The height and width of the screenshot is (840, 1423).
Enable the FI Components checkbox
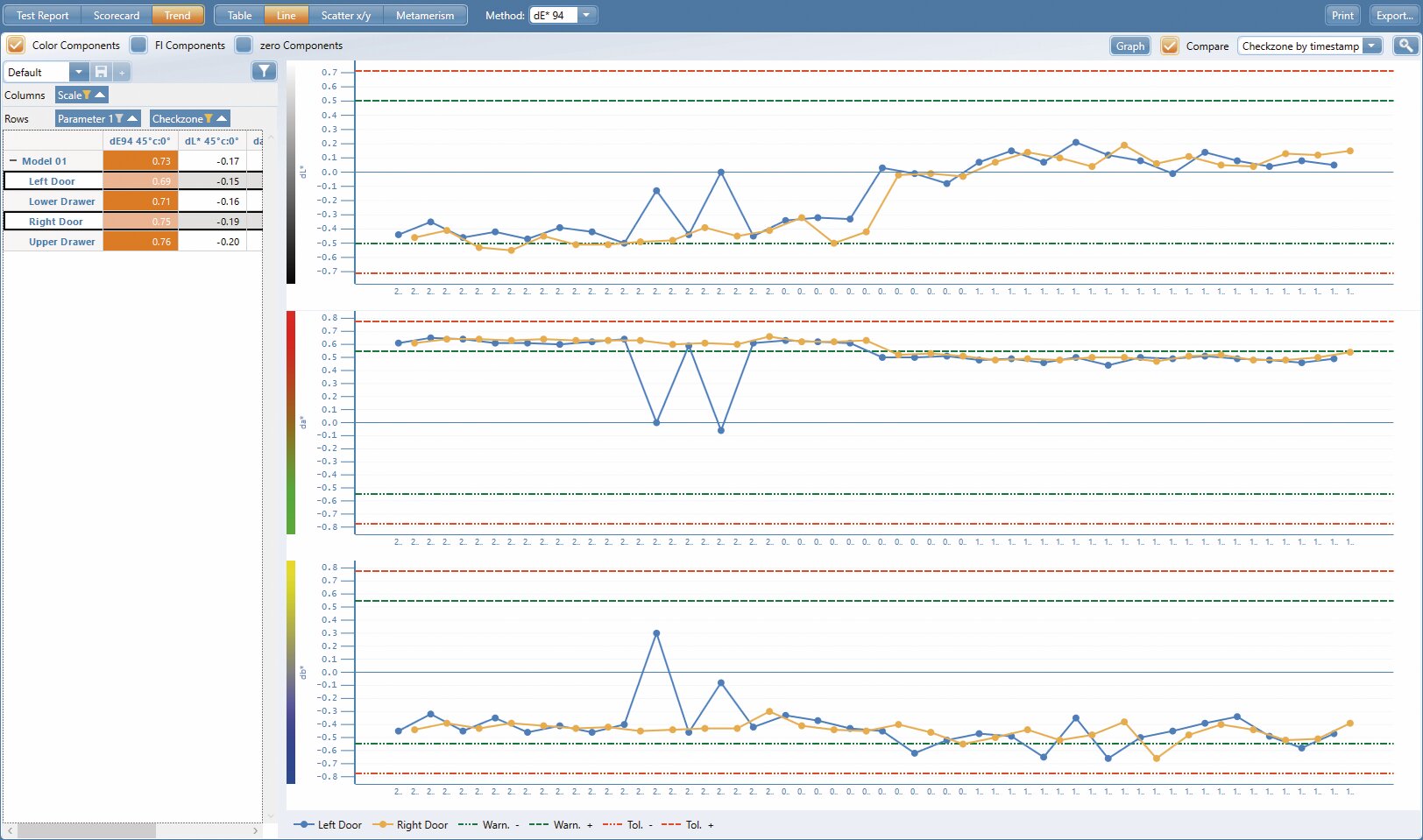(138, 45)
